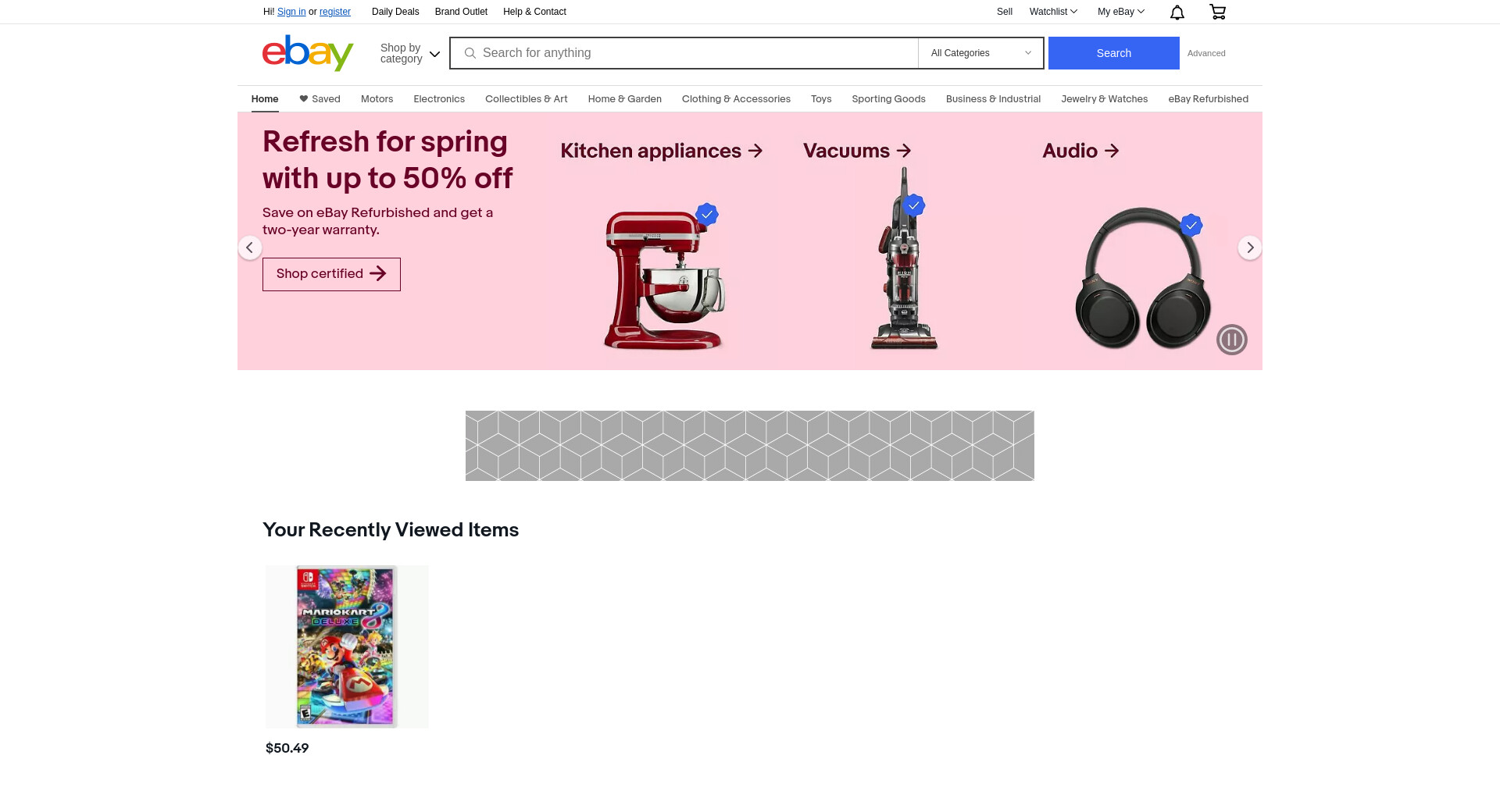Open the Mario Kart 8 Deluxe thumbnail

(x=347, y=646)
